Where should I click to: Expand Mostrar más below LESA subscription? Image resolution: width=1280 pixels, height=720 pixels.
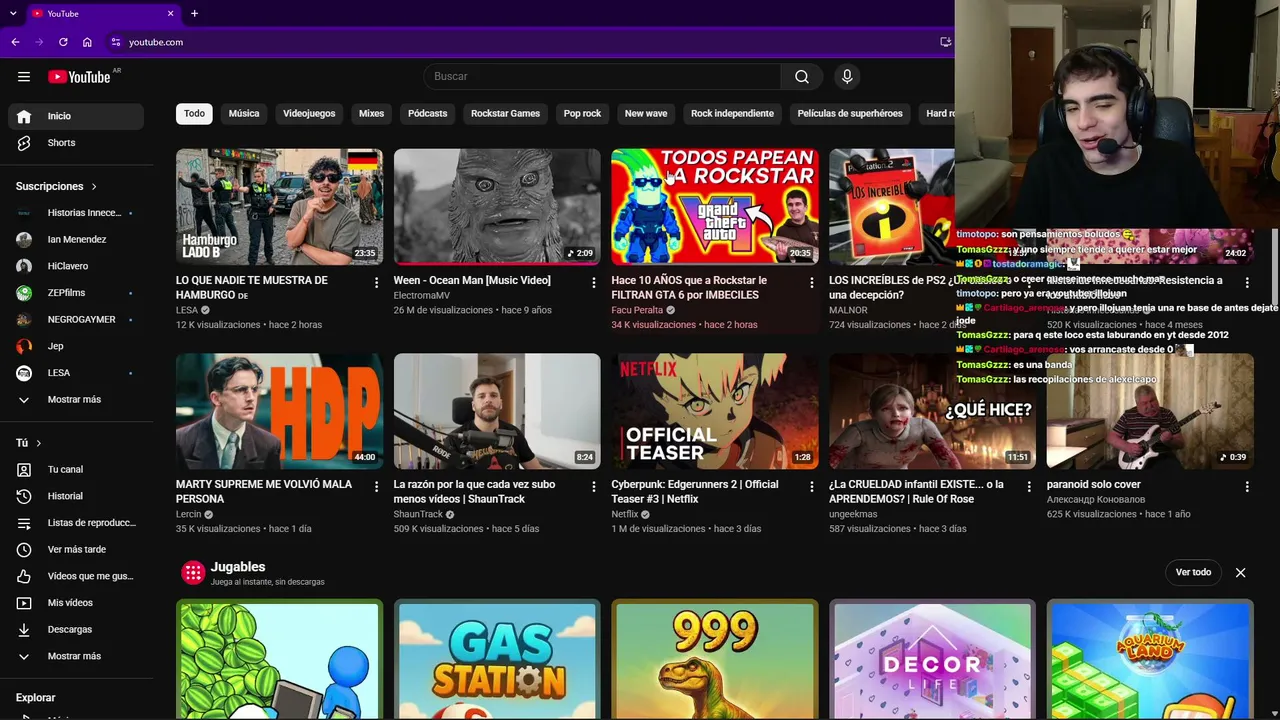point(76,400)
